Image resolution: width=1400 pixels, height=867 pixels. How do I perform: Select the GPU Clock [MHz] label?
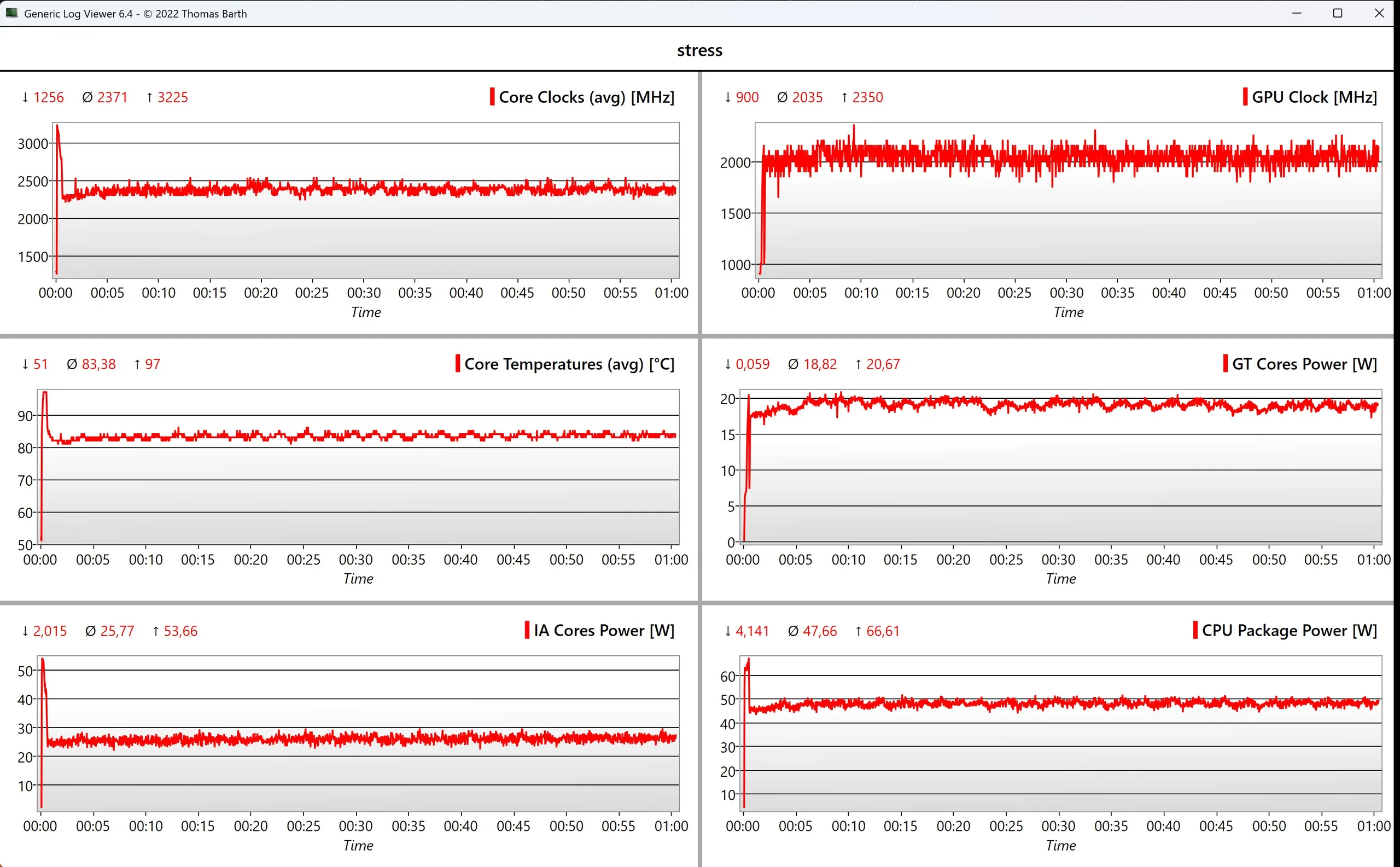(1314, 97)
